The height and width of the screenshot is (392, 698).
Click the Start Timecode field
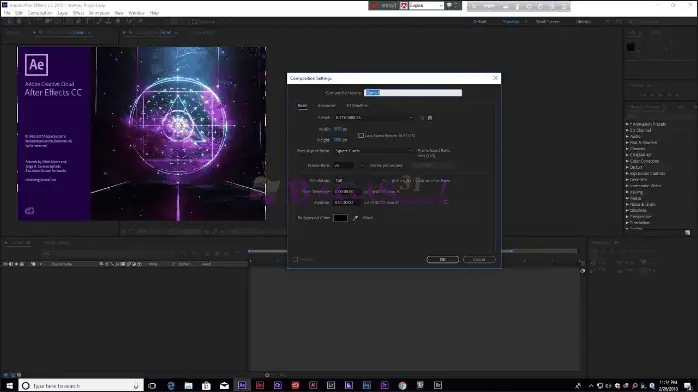point(346,191)
